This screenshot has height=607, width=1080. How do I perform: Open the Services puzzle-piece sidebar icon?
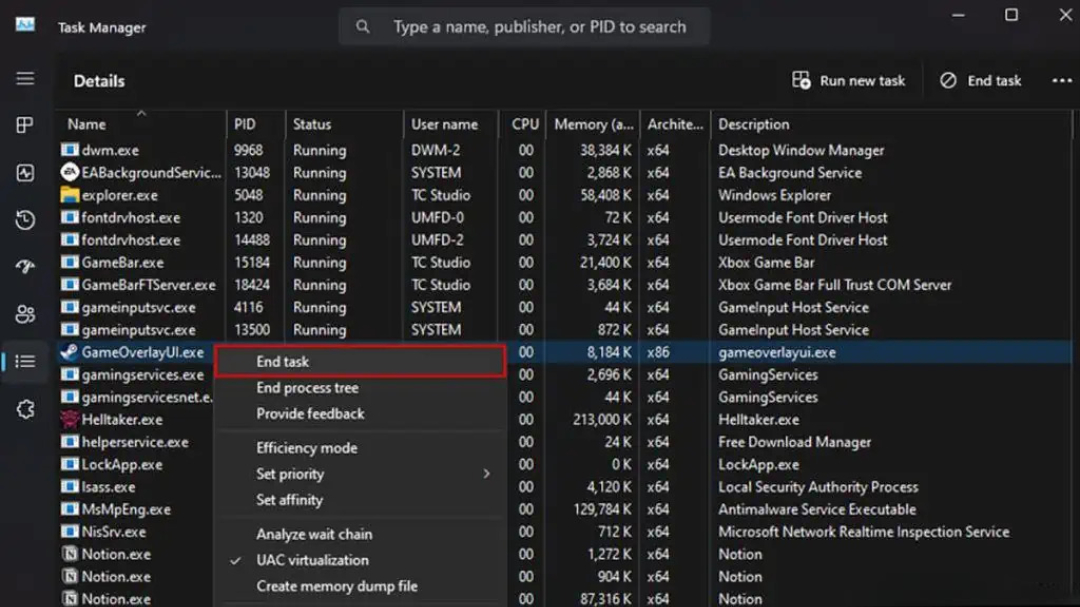click(x=25, y=409)
